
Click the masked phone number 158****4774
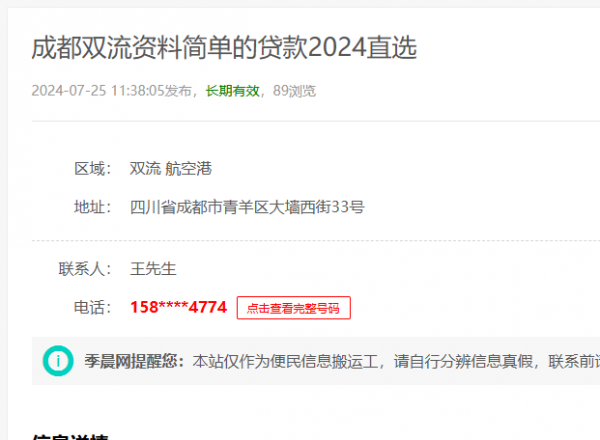click(178, 307)
